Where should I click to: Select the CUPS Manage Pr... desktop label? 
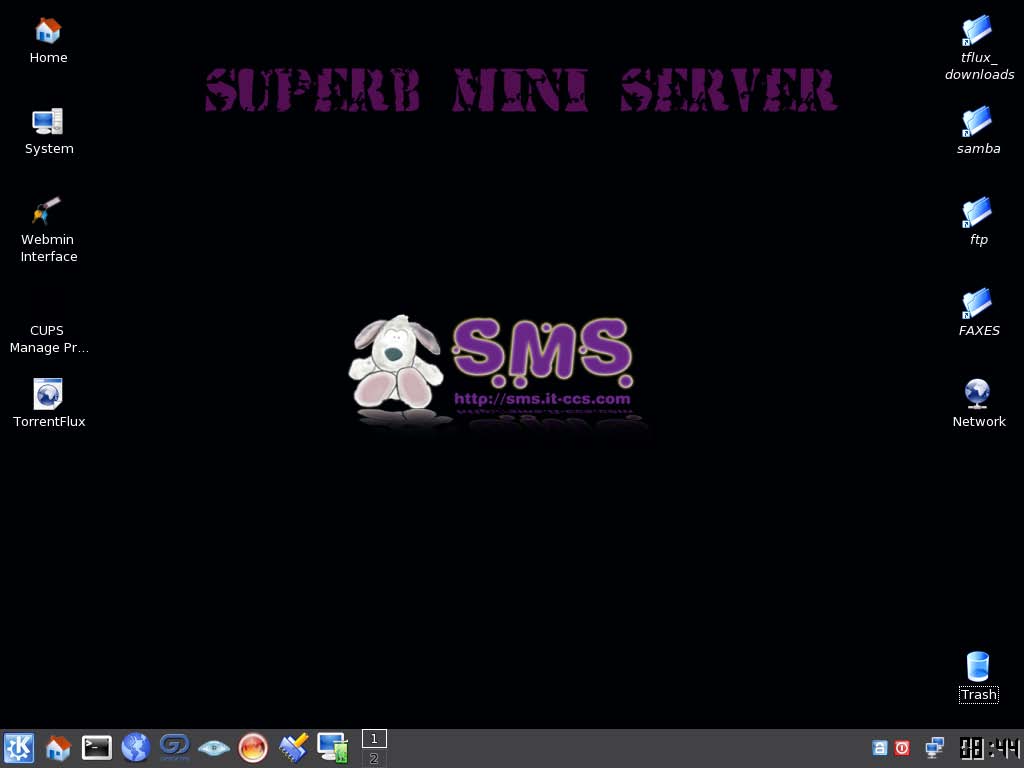tap(49, 339)
